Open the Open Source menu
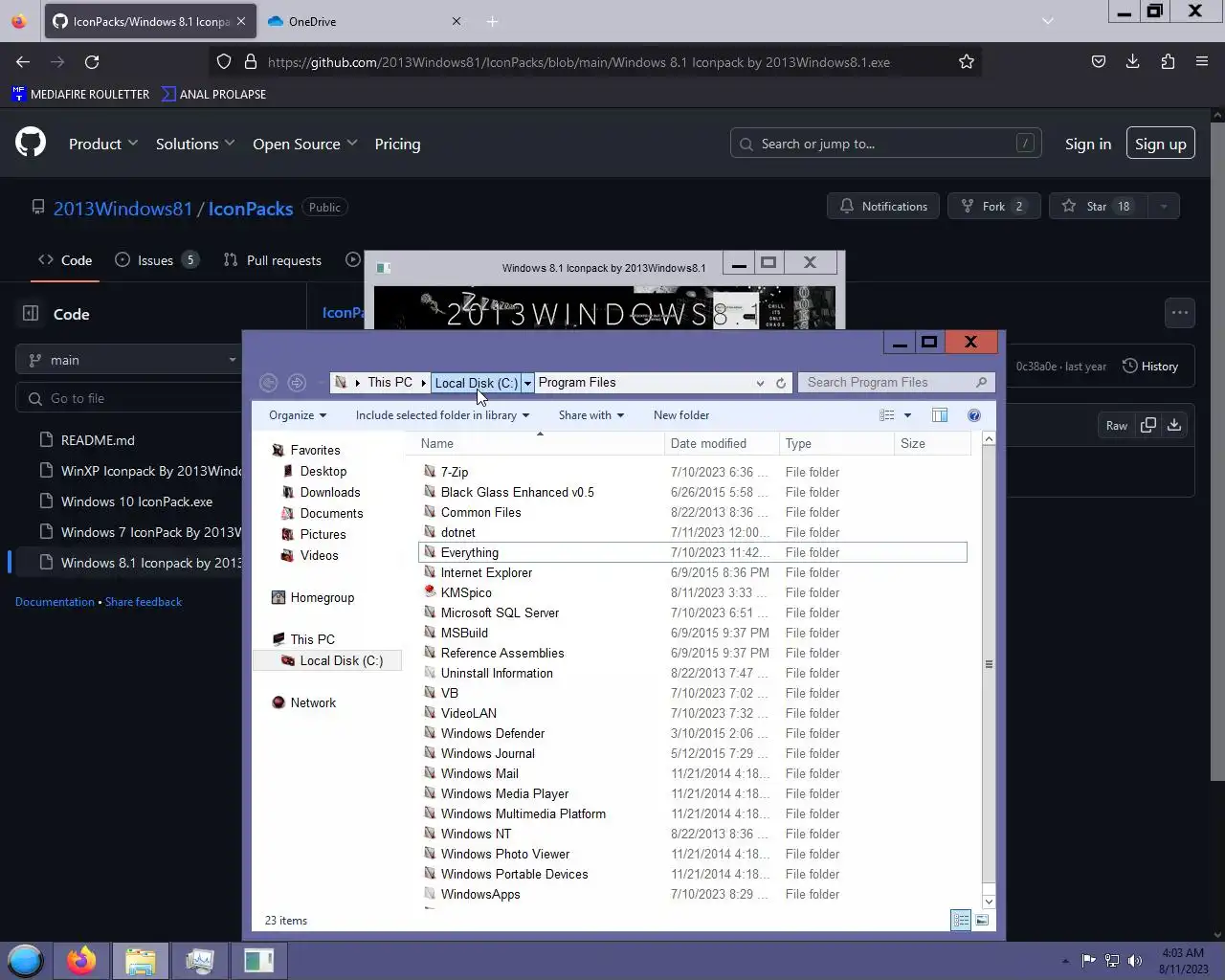 [305, 144]
